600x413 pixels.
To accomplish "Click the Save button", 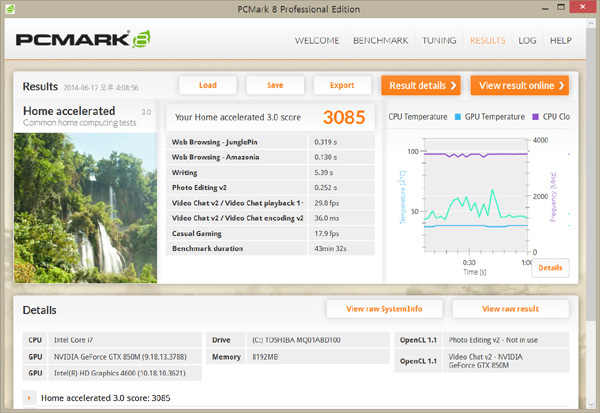I will [275, 85].
